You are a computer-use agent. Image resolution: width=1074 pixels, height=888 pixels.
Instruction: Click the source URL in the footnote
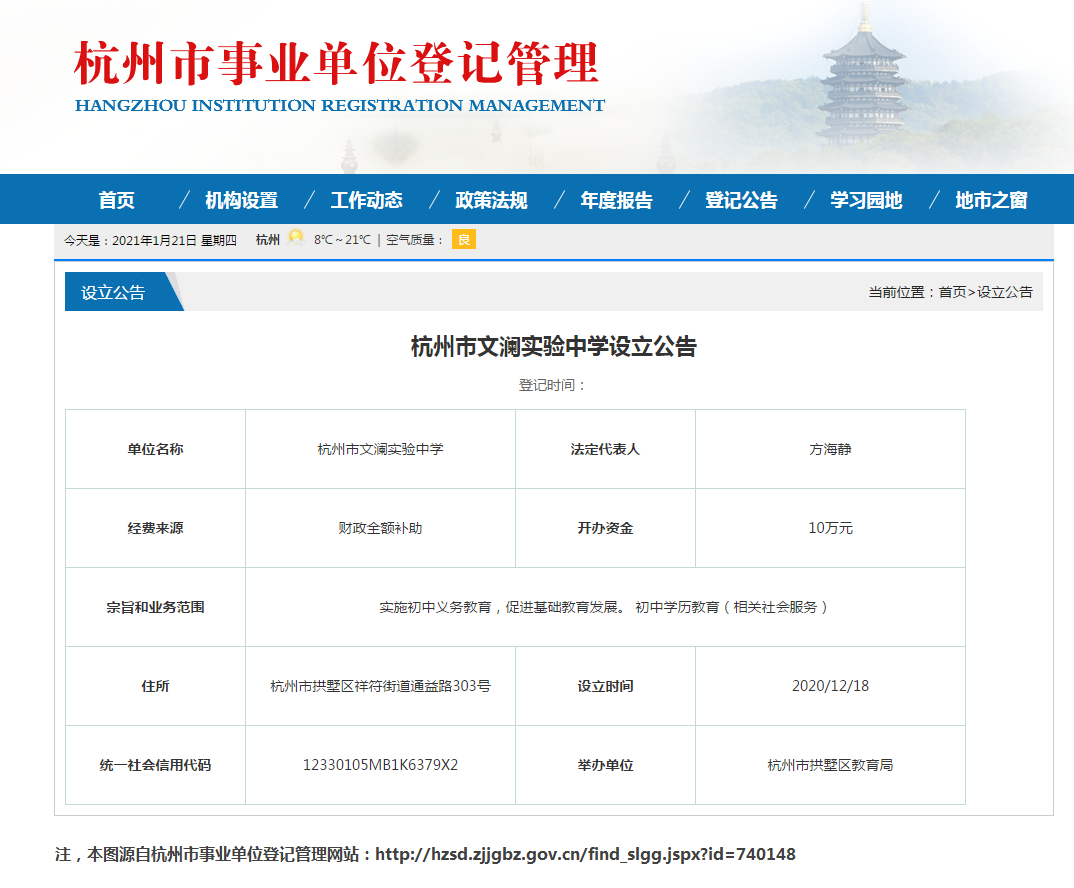pos(585,854)
